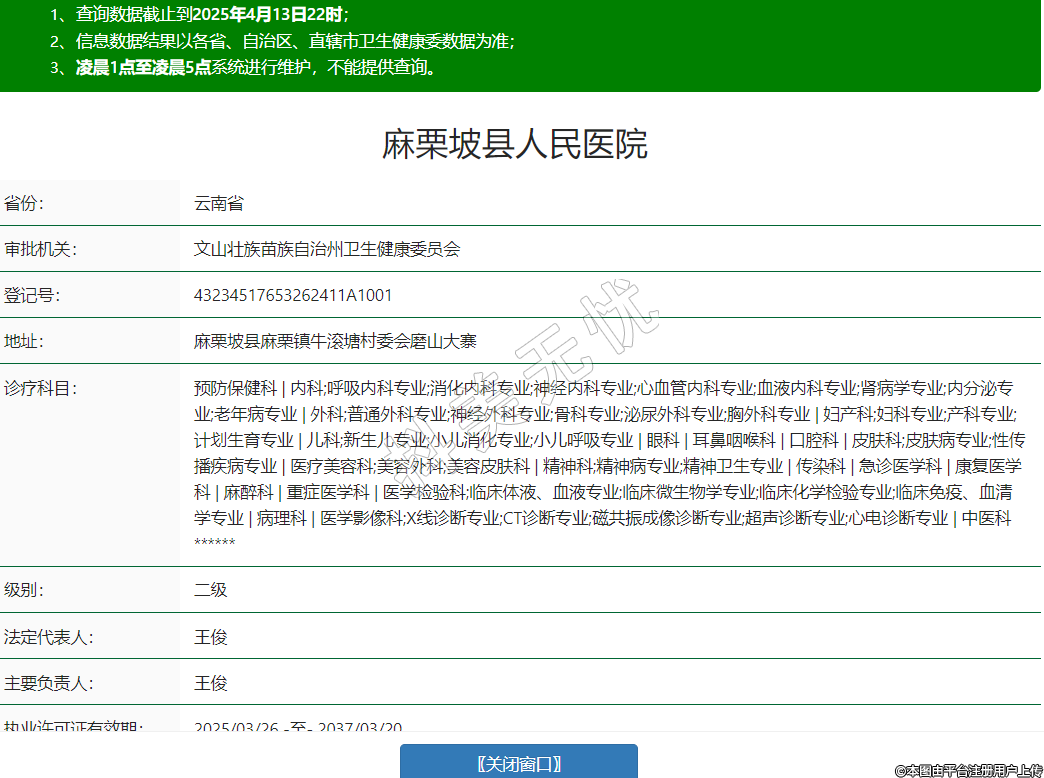The height and width of the screenshot is (778, 1044).
Task: Click the 法定代表人 field label
Action: (48, 637)
